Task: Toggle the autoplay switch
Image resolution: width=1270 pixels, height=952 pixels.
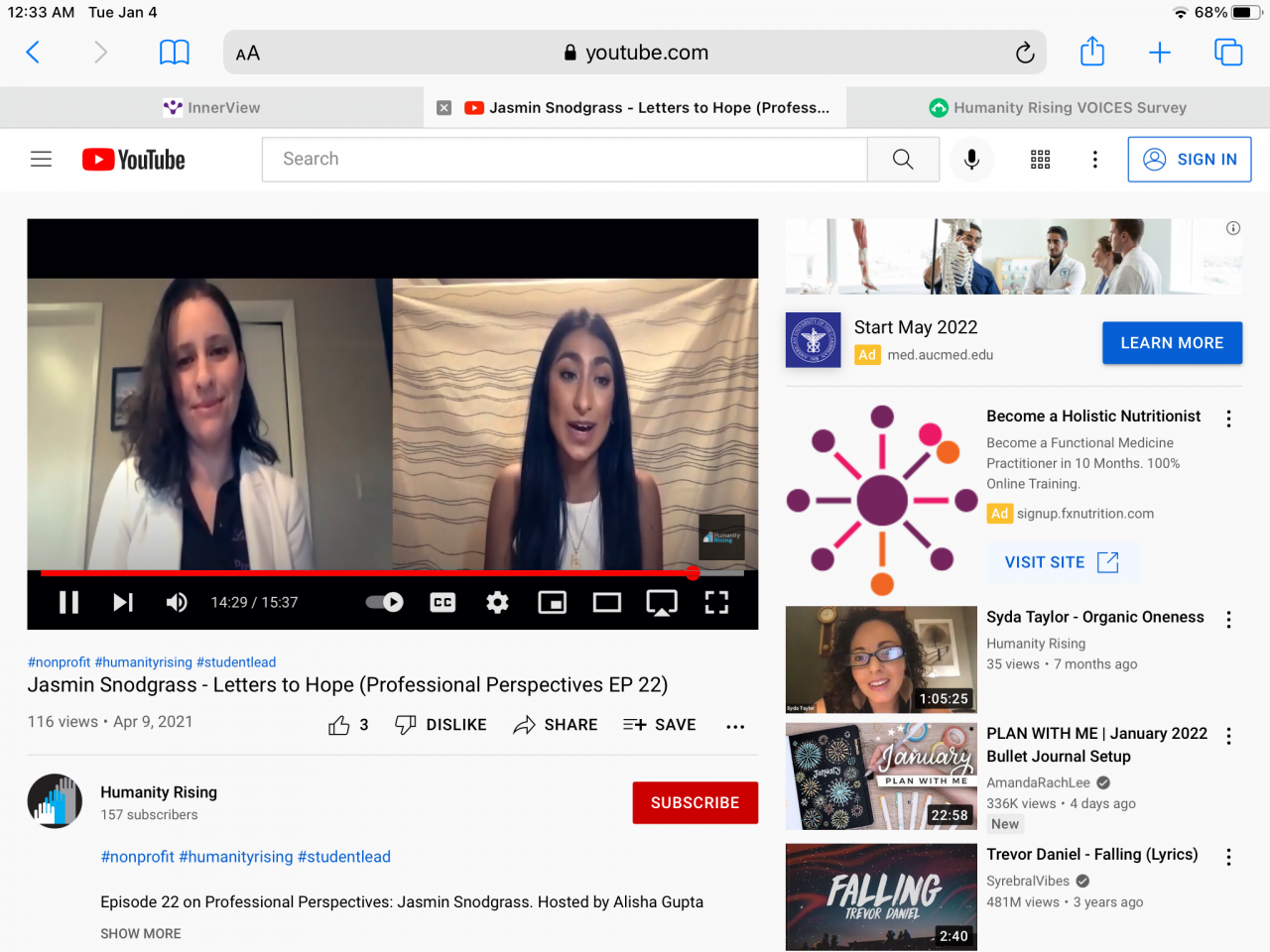Action: point(385,602)
